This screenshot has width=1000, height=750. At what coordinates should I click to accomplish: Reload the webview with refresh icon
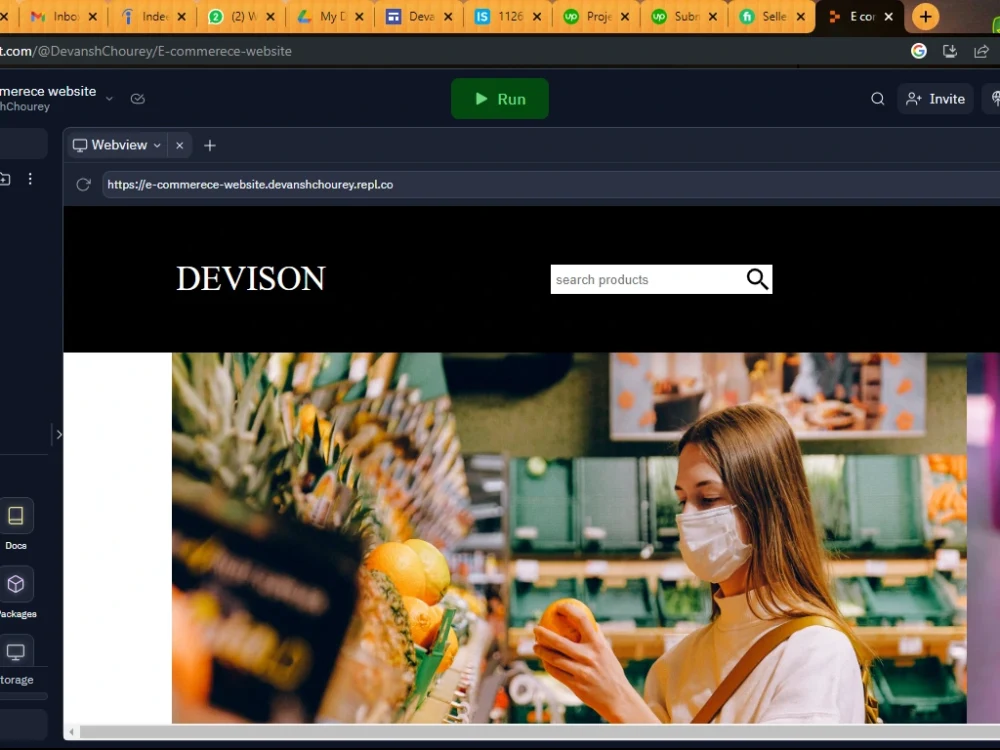pos(84,185)
